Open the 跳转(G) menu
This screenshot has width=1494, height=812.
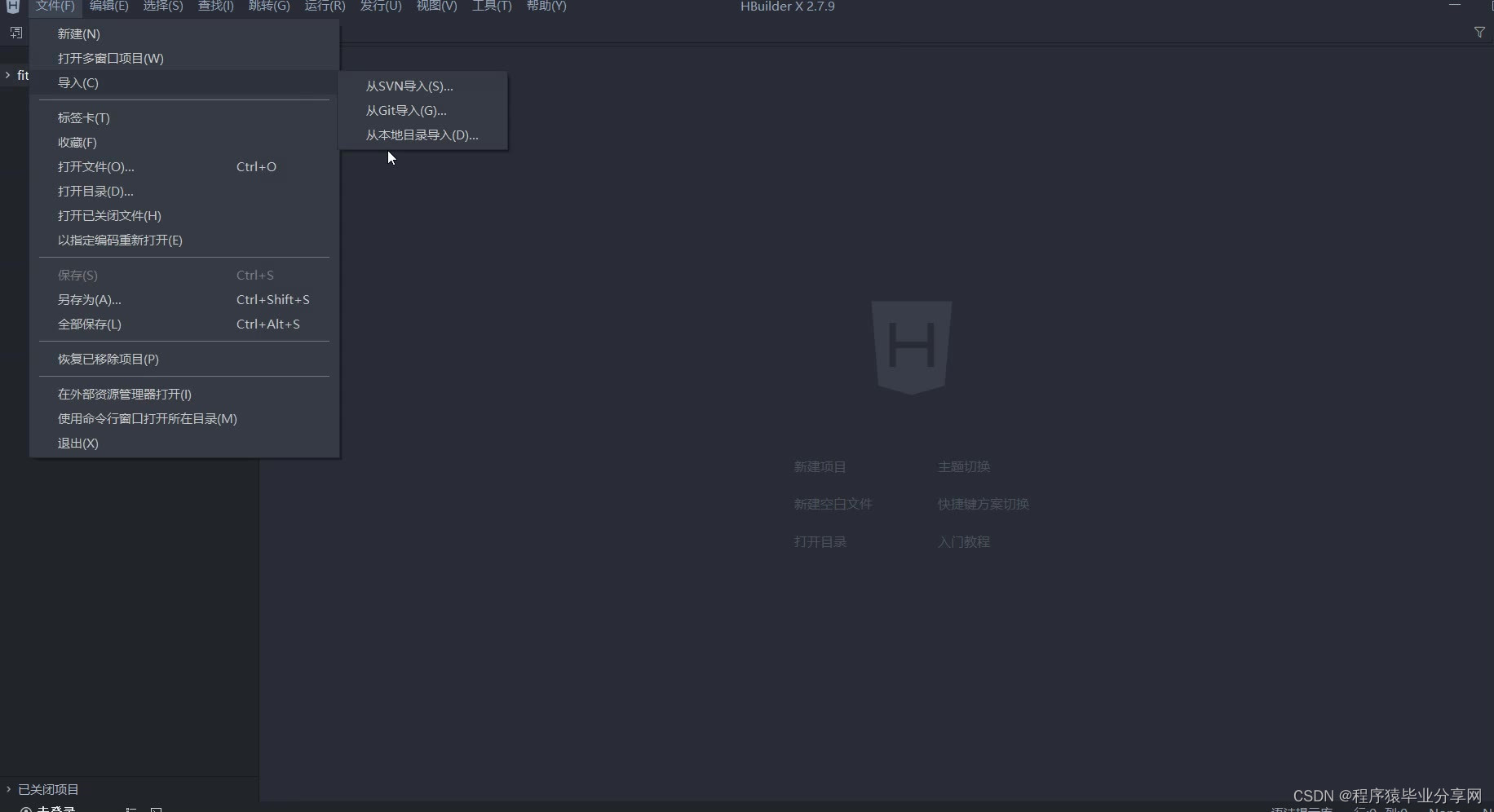coord(269,6)
